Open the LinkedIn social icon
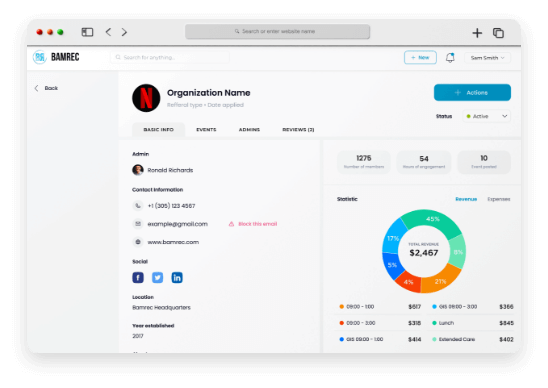548x388 pixels. click(x=177, y=278)
